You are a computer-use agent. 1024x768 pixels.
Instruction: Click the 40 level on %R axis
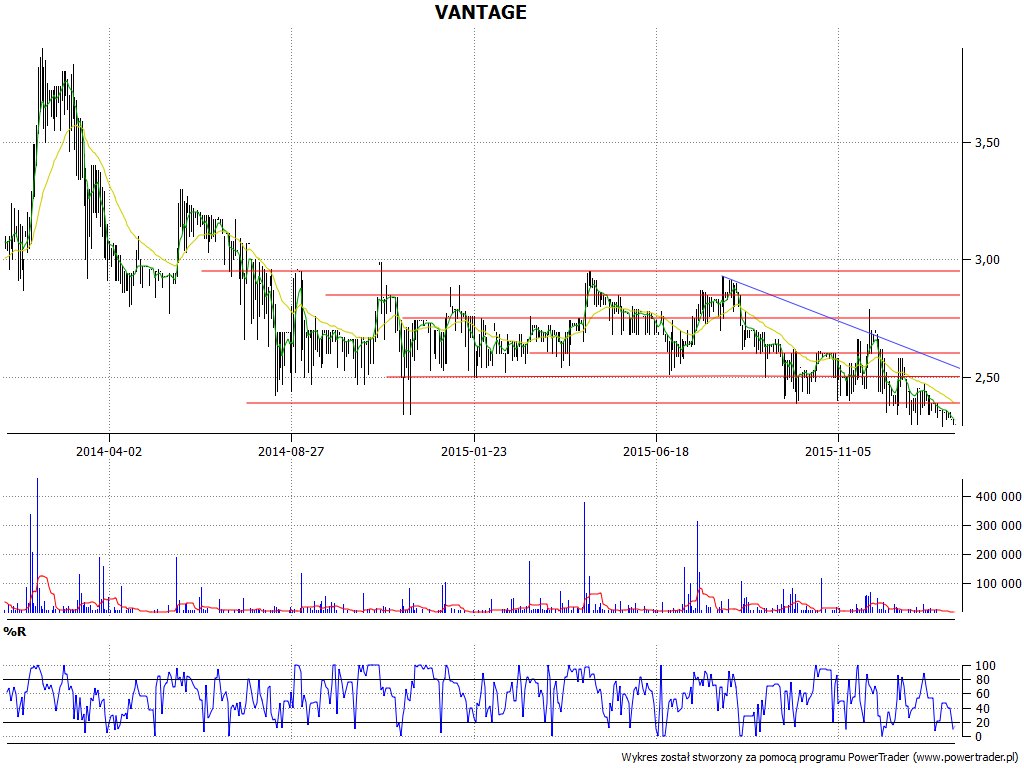pos(982,709)
